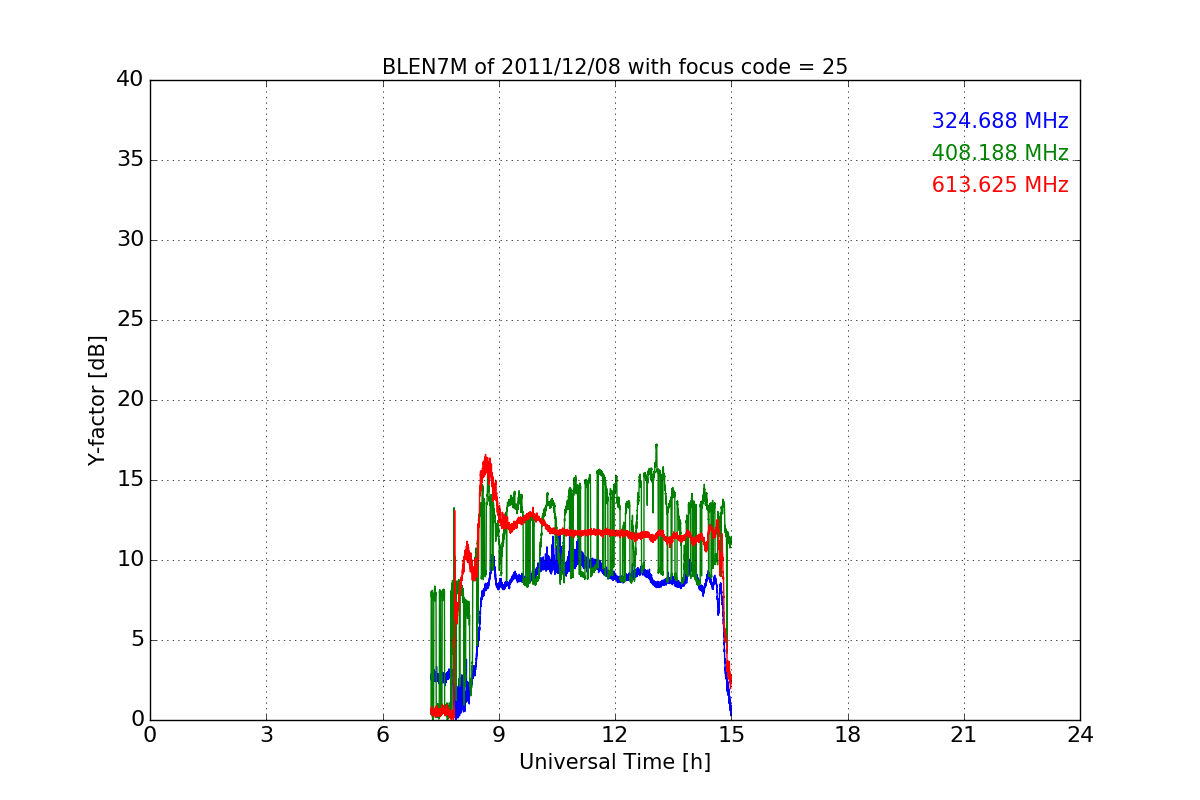This screenshot has width=1200, height=800.
Task: Select the 324.688 MHz legend label
Action: coord(1000,121)
